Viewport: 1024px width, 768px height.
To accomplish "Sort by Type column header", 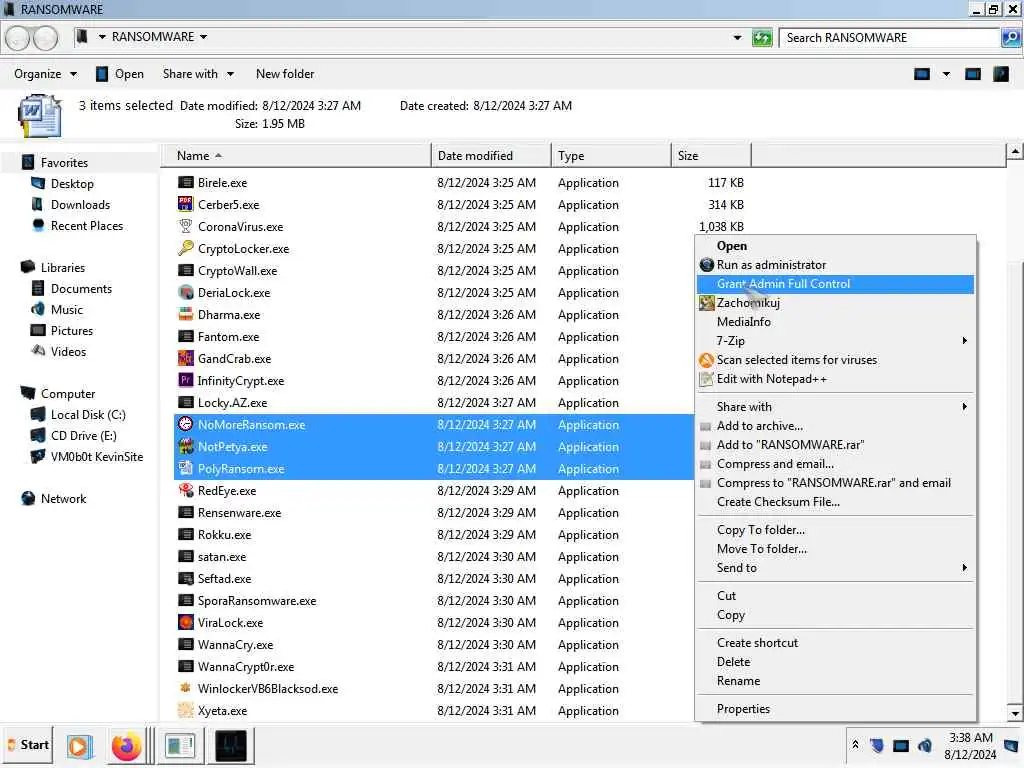I will click(x=611, y=155).
